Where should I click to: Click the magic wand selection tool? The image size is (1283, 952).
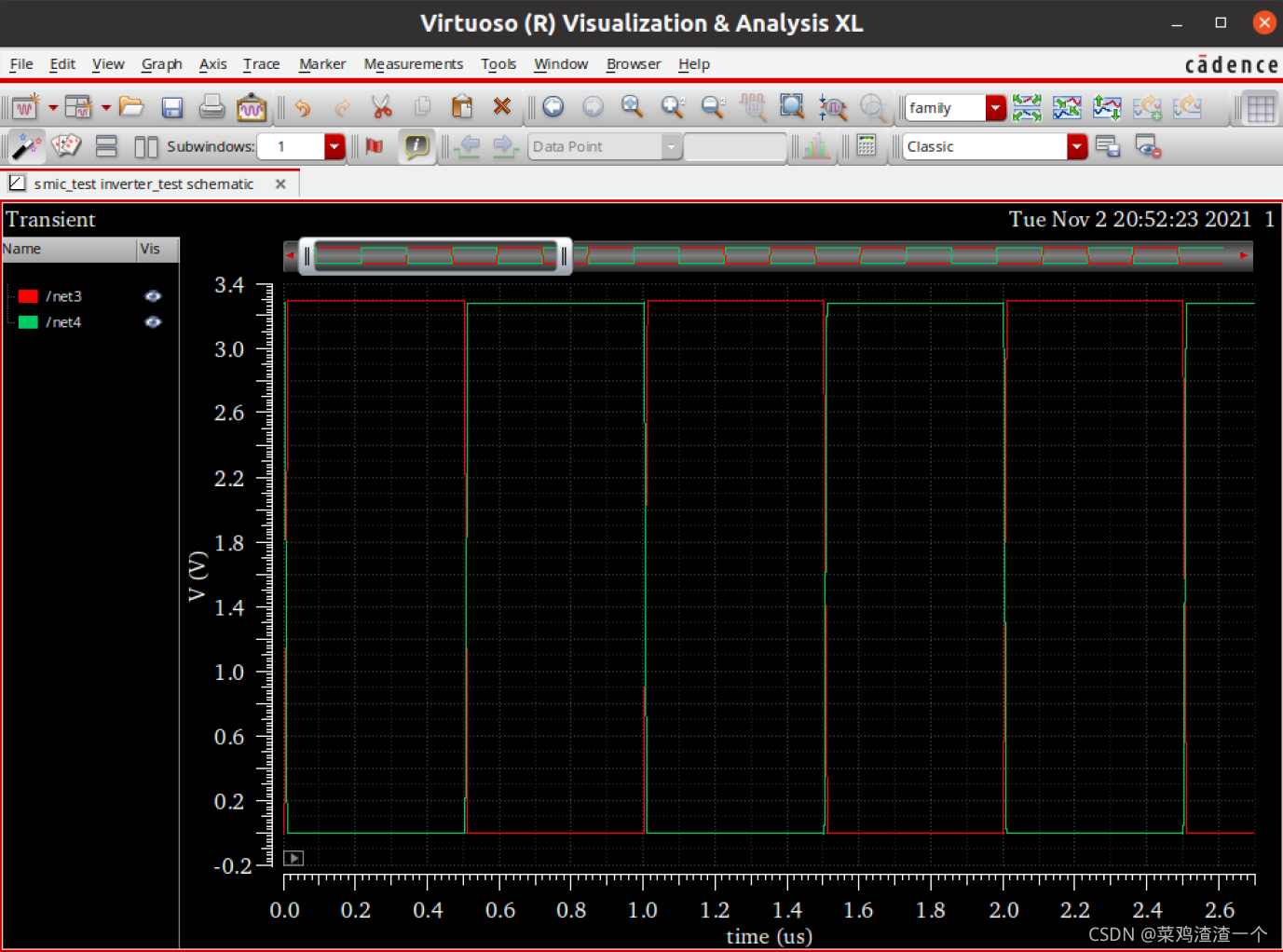(x=26, y=146)
